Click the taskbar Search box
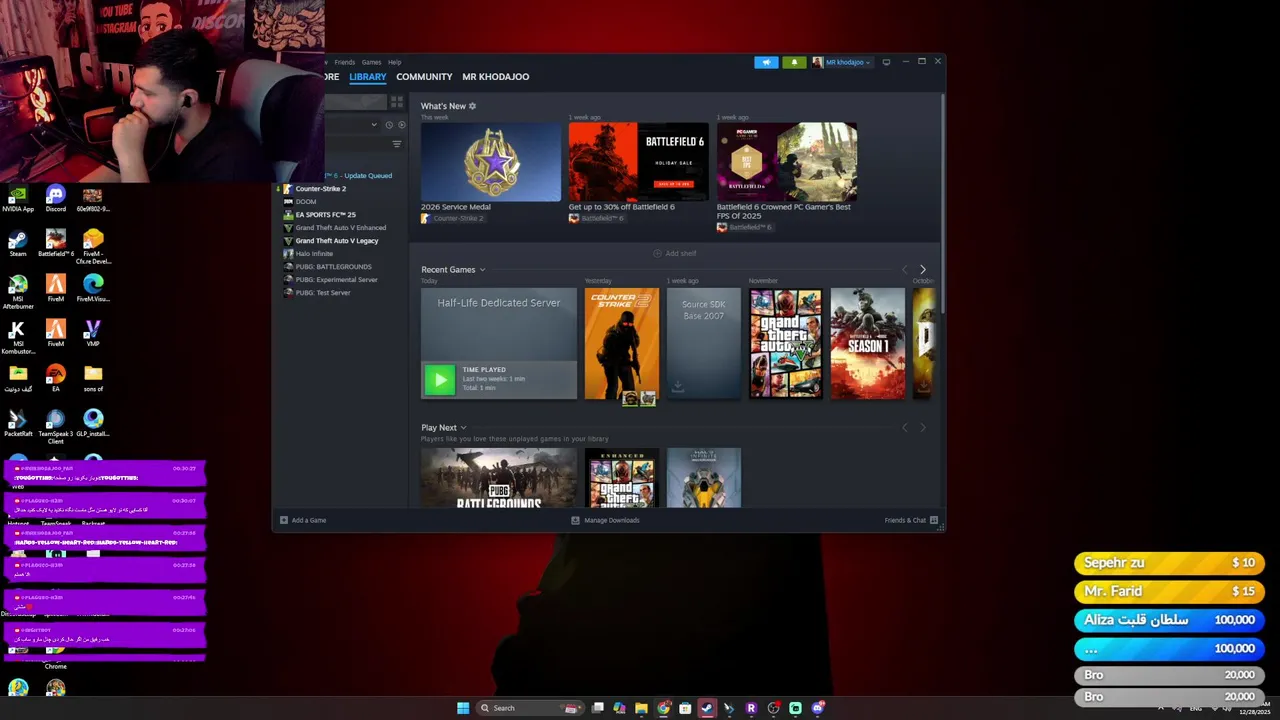This screenshot has height=720, width=1280. coord(530,708)
